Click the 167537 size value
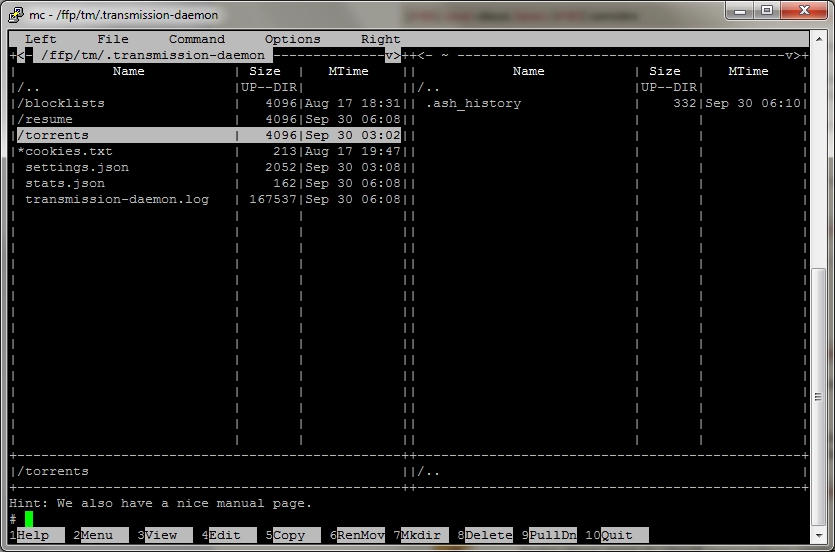Viewport: 835px width, 552px height. tap(273, 199)
